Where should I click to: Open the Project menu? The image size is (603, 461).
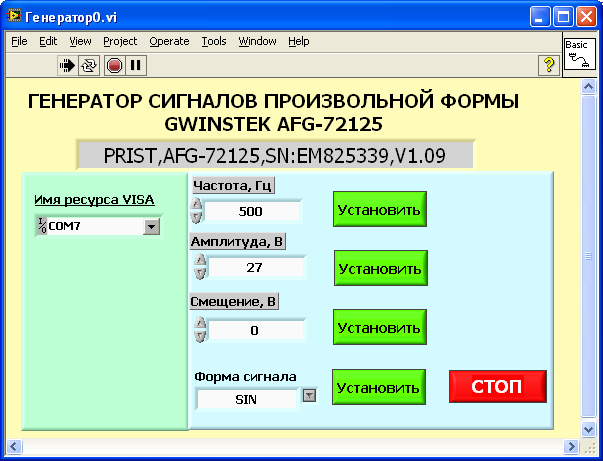(x=120, y=41)
